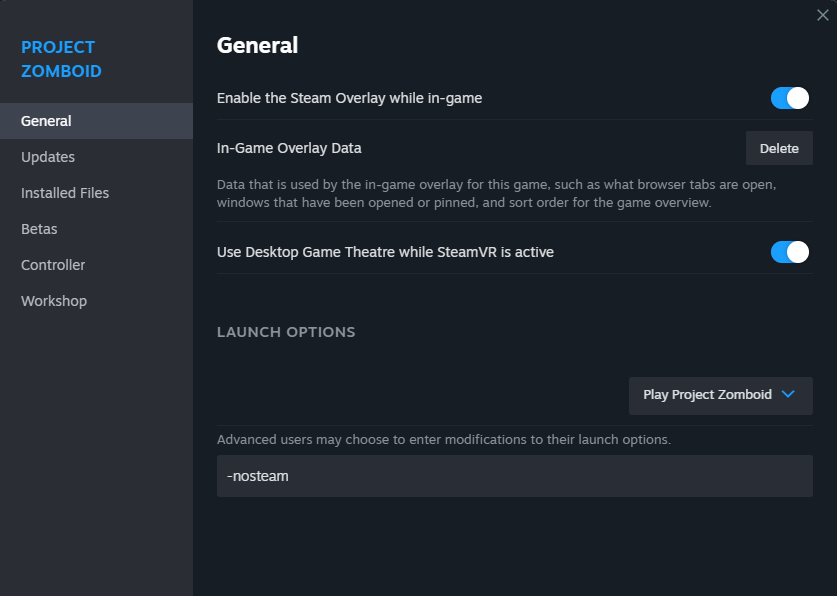The image size is (837, 596).
Task: Click the Use Desktop Game Theatre label
Action: 385,252
